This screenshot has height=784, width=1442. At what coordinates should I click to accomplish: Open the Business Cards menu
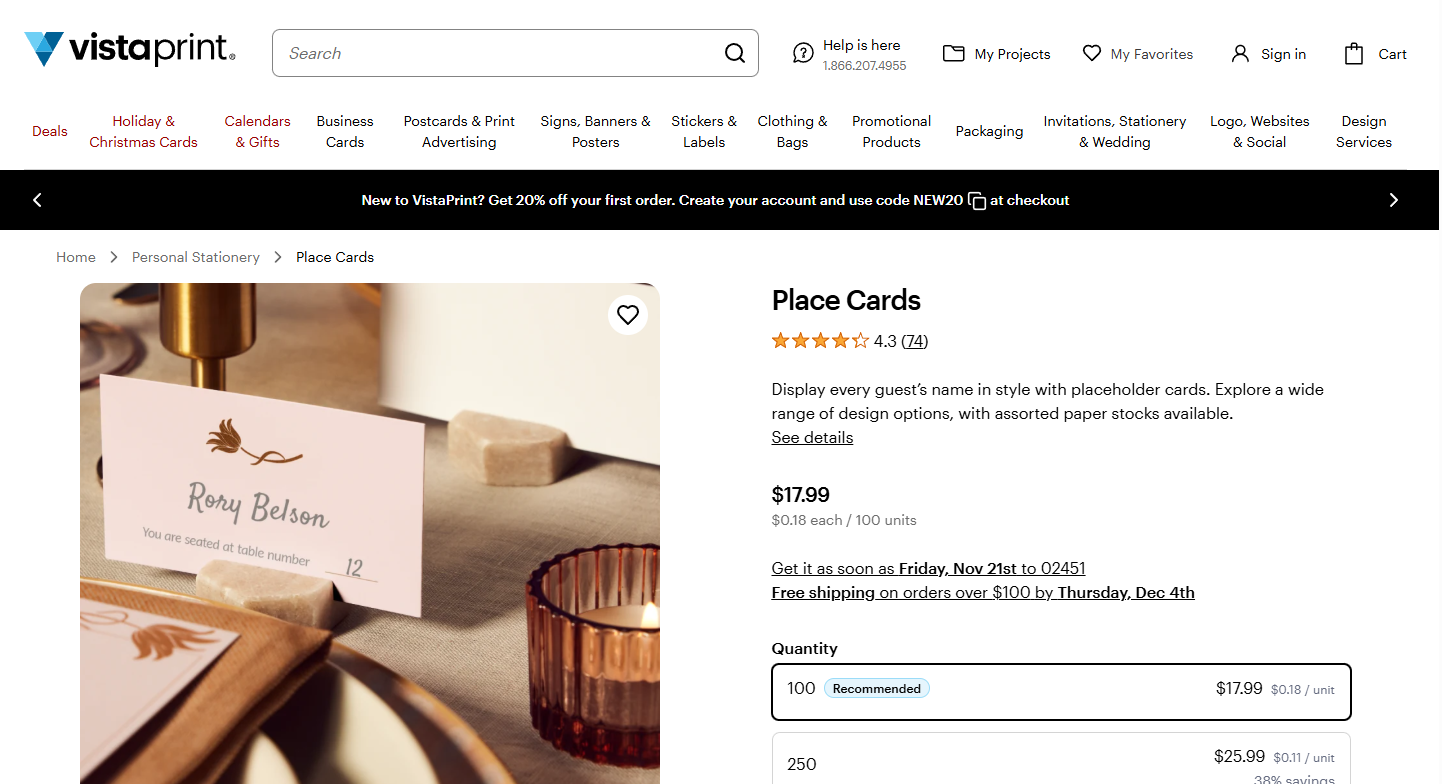pyautogui.click(x=345, y=131)
